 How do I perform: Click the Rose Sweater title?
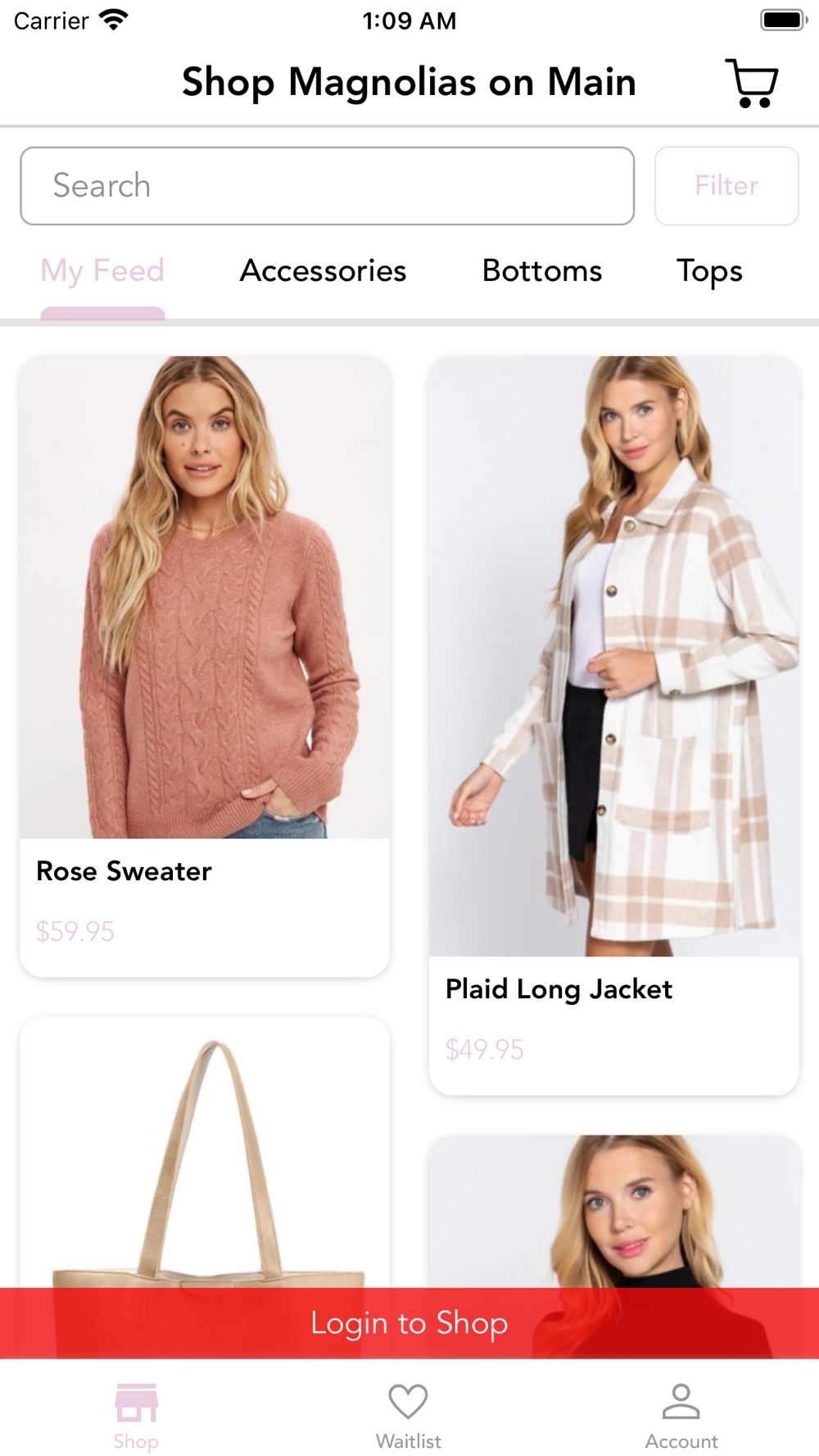[x=124, y=871]
